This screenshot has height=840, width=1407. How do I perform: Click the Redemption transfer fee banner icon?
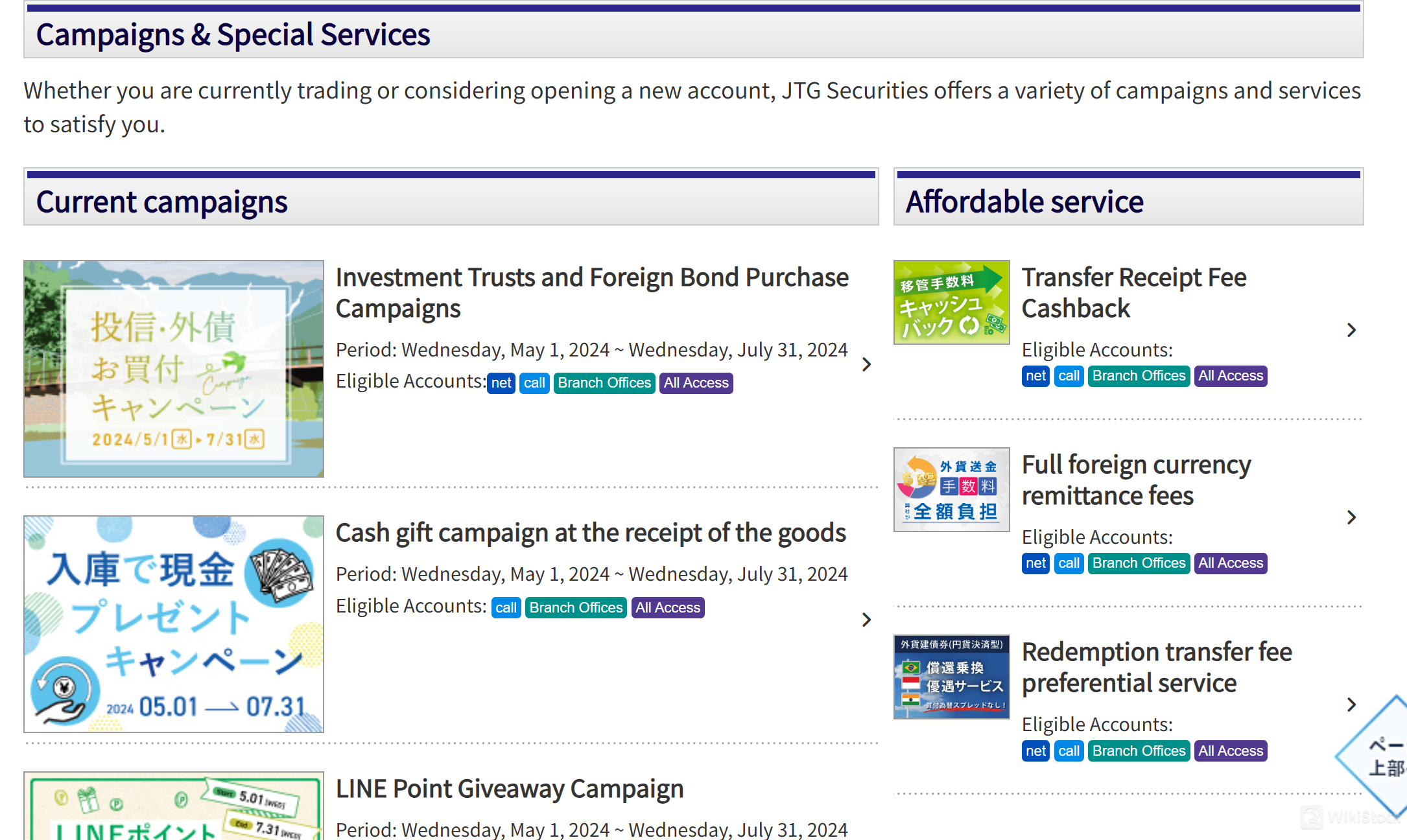(951, 677)
